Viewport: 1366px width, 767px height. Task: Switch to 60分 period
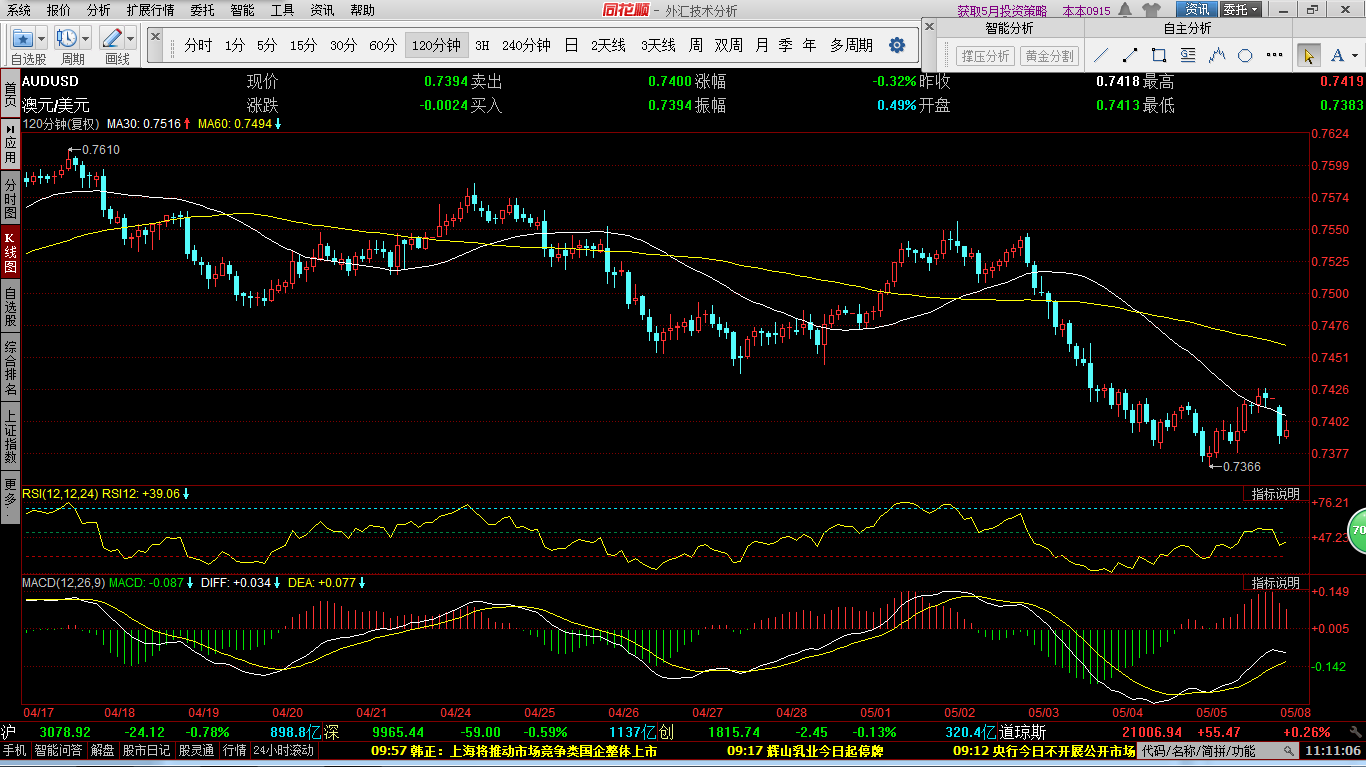383,45
